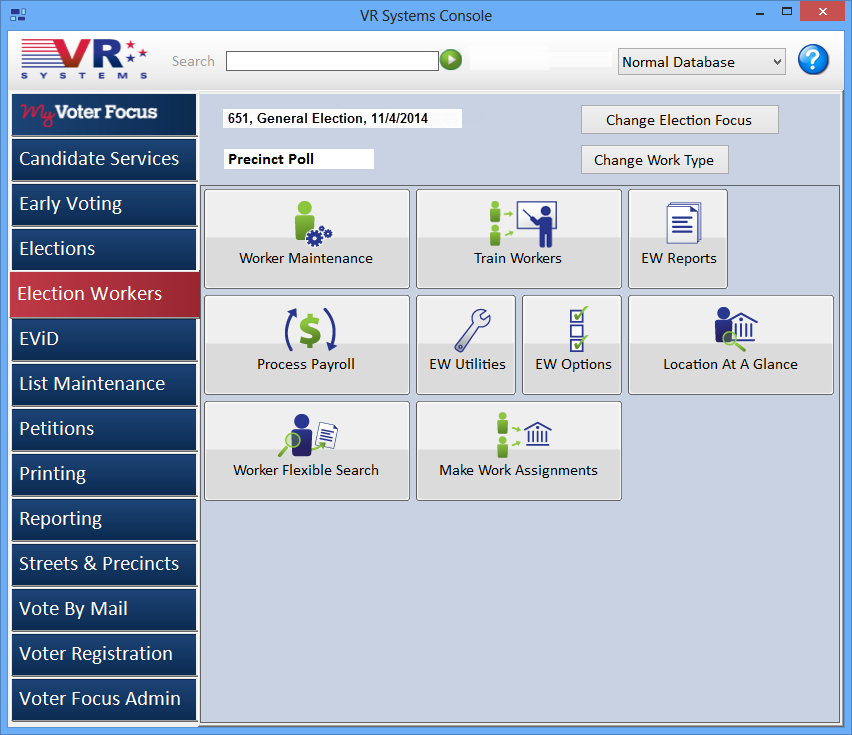This screenshot has width=852, height=735.
Task: Focus the Search text box
Action: point(332,61)
